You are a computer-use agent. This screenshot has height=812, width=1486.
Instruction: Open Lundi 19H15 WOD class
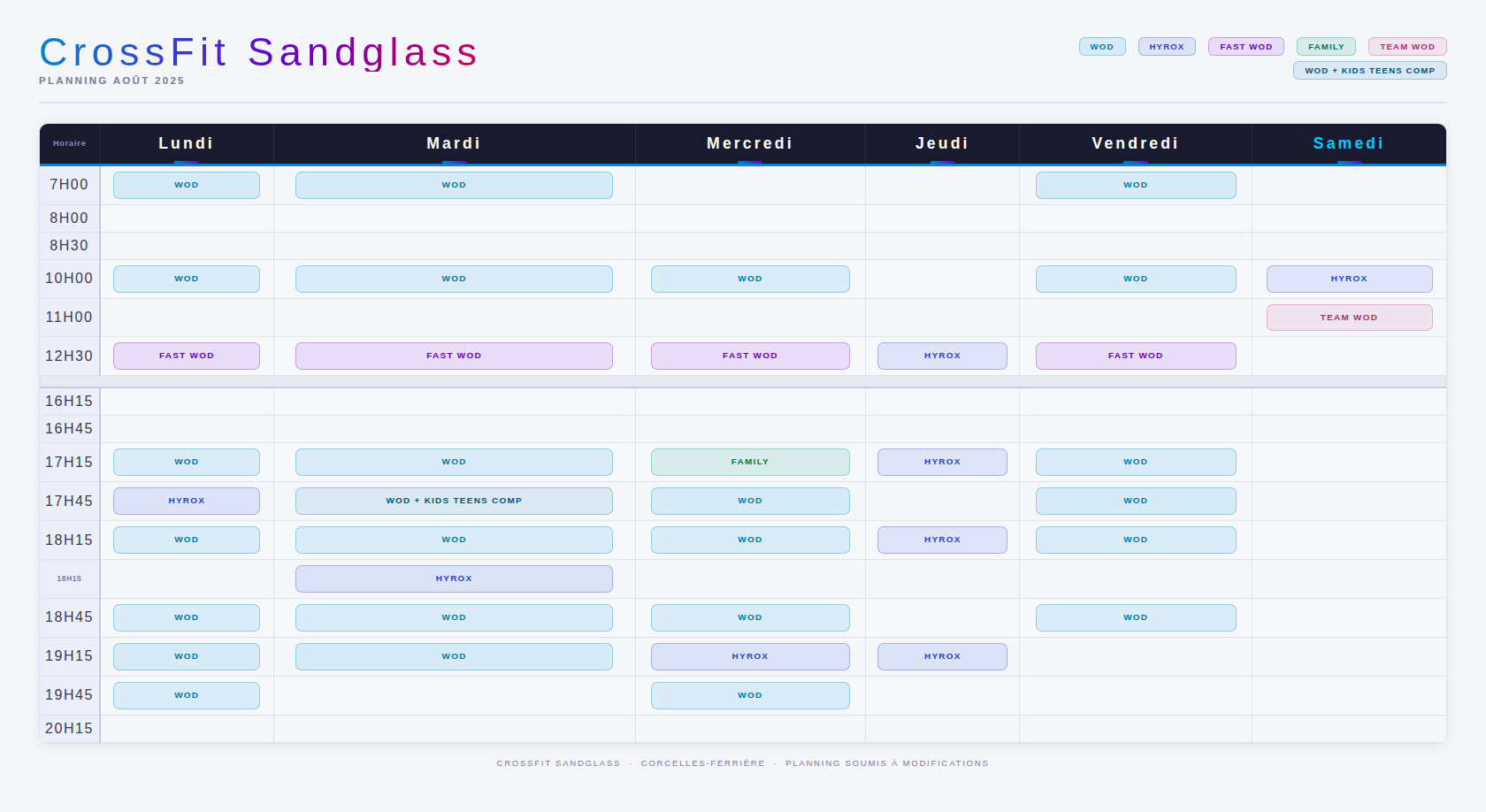point(187,657)
